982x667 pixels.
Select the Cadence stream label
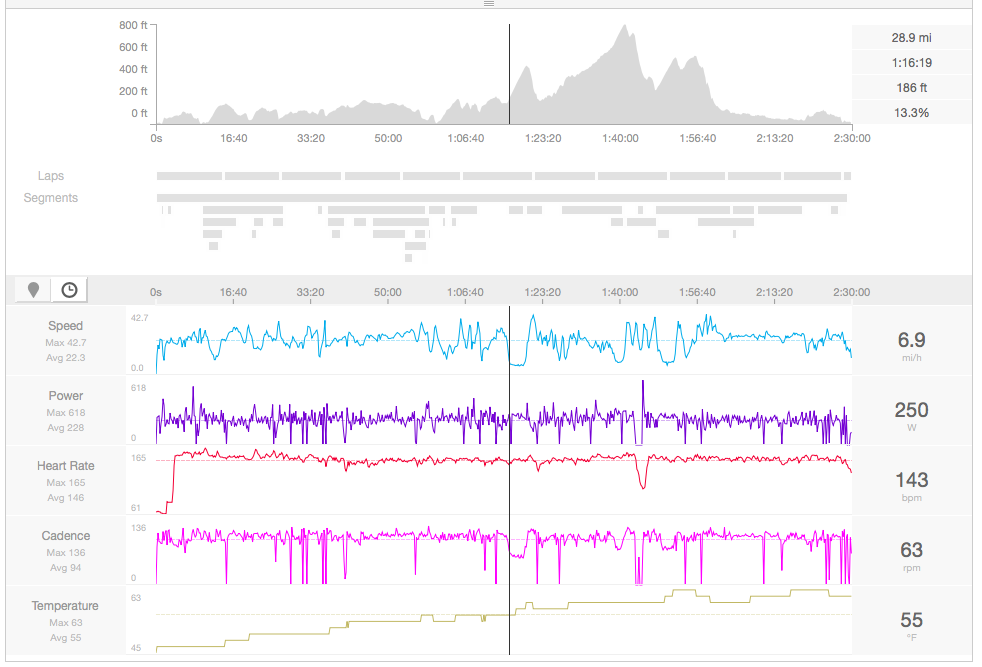click(66, 536)
